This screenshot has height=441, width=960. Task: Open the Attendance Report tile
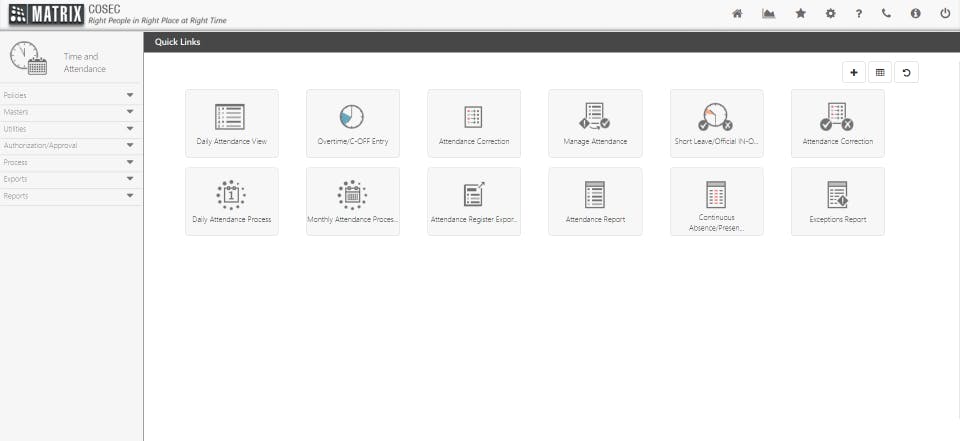[595, 202]
